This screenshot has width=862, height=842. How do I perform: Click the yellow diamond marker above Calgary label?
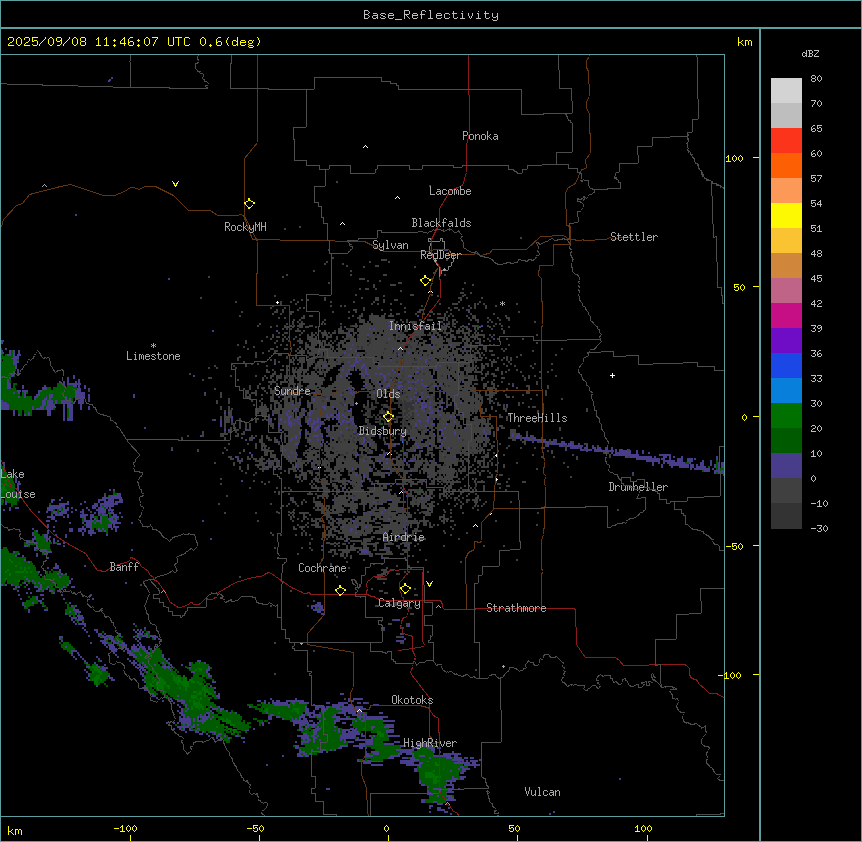[405, 589]
